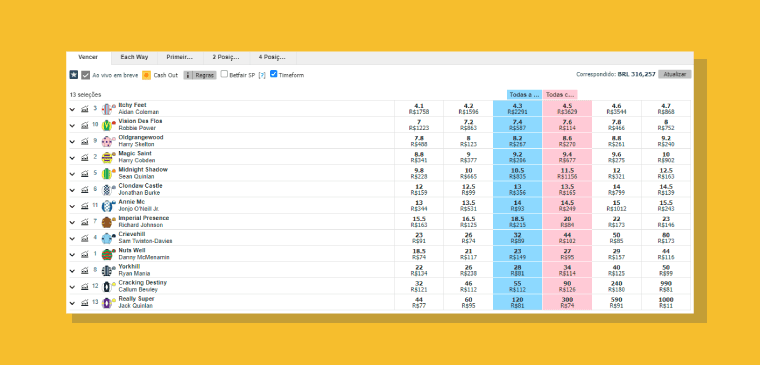The height and width of the screenshot is (365, 760).
Task: Open the 2 Posiç... tab
Action: (x=226, y=58)
